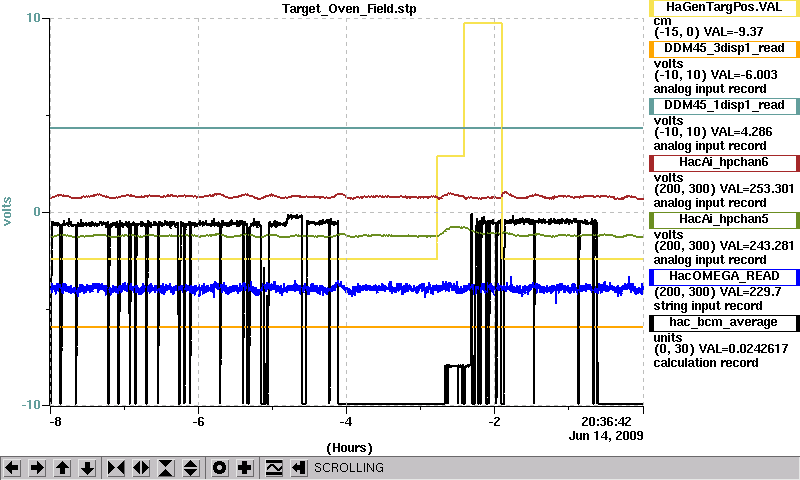This screenshot has height=480, width=800.
Task: Click 'calculation record' under hac_bcm_average
Action: [x=706, y=363]
